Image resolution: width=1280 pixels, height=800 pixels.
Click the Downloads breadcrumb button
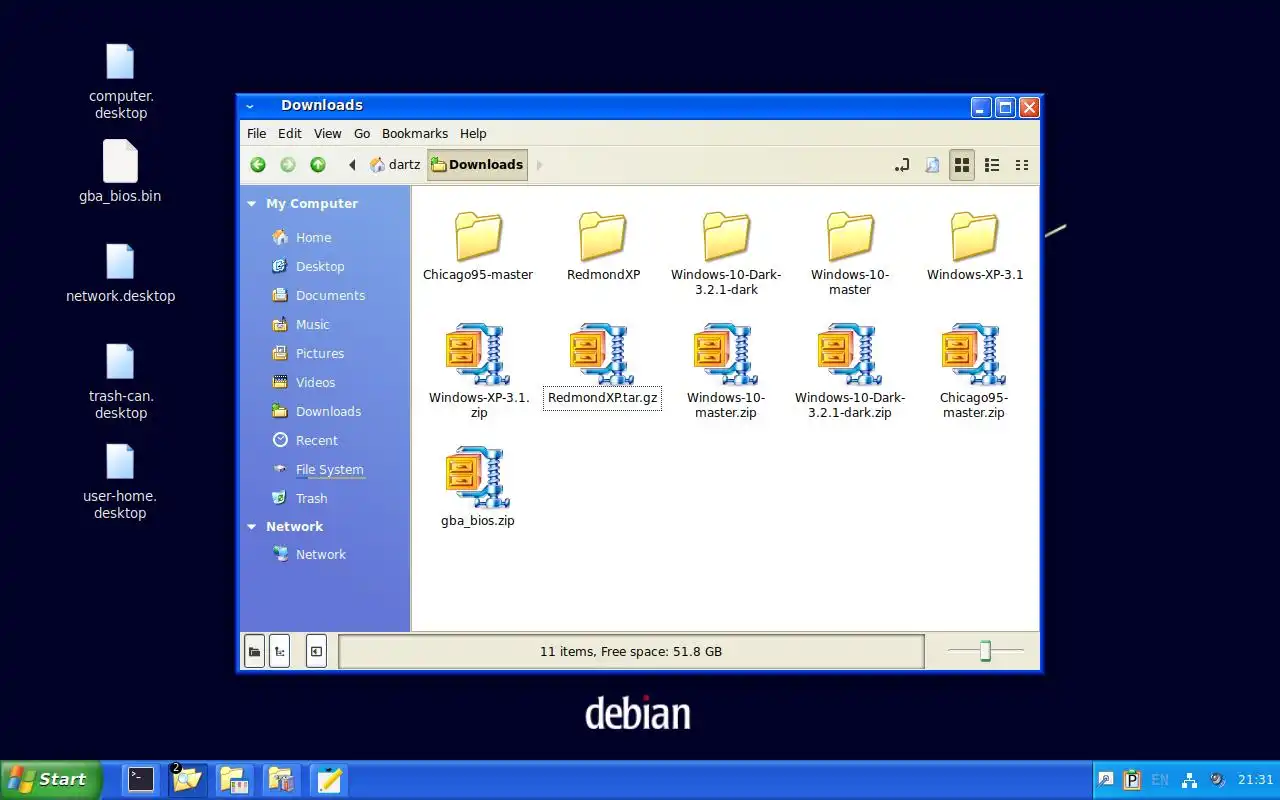click(x=477, y=165)
